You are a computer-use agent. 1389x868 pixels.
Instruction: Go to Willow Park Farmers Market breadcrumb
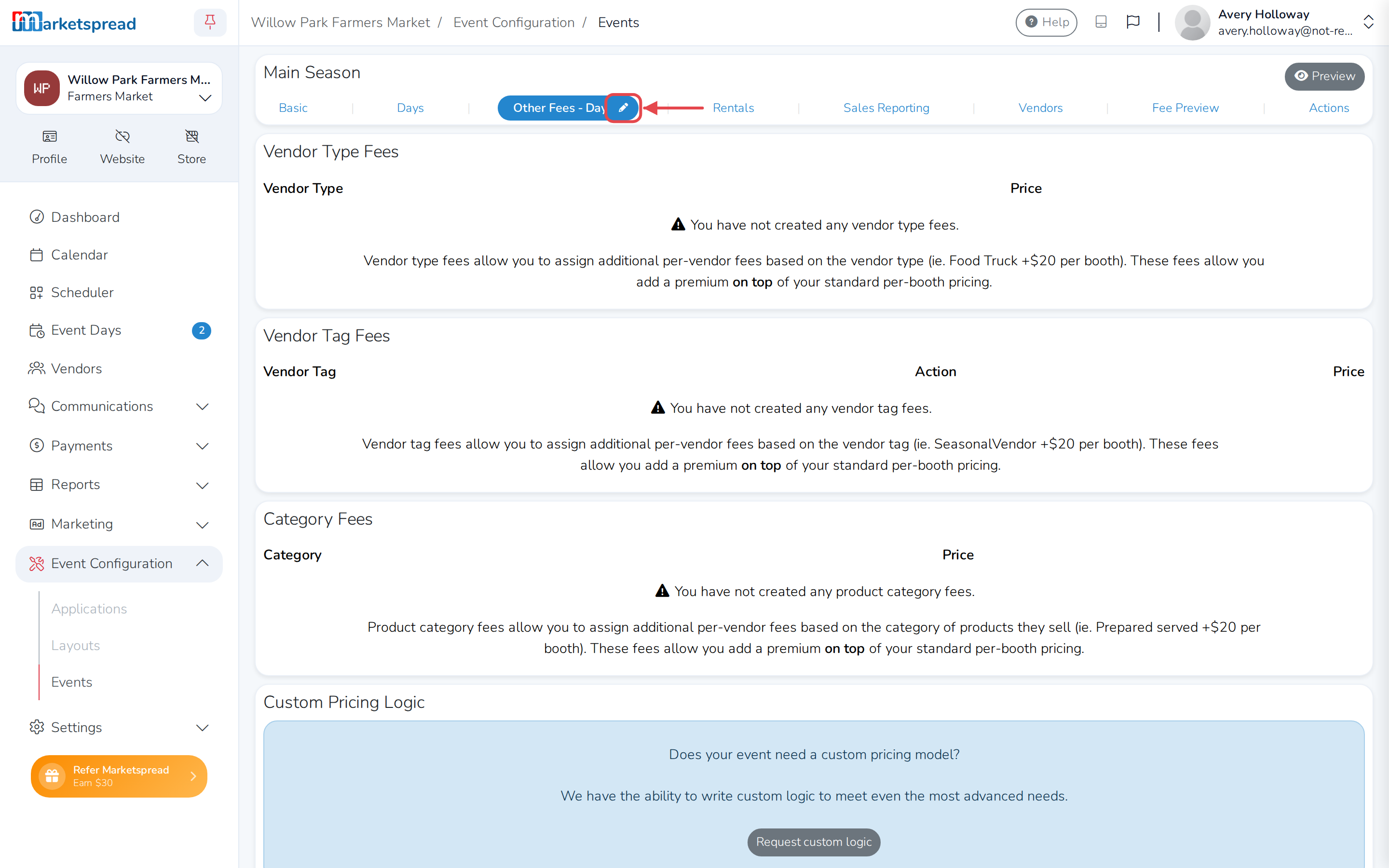tap(340, 22)
